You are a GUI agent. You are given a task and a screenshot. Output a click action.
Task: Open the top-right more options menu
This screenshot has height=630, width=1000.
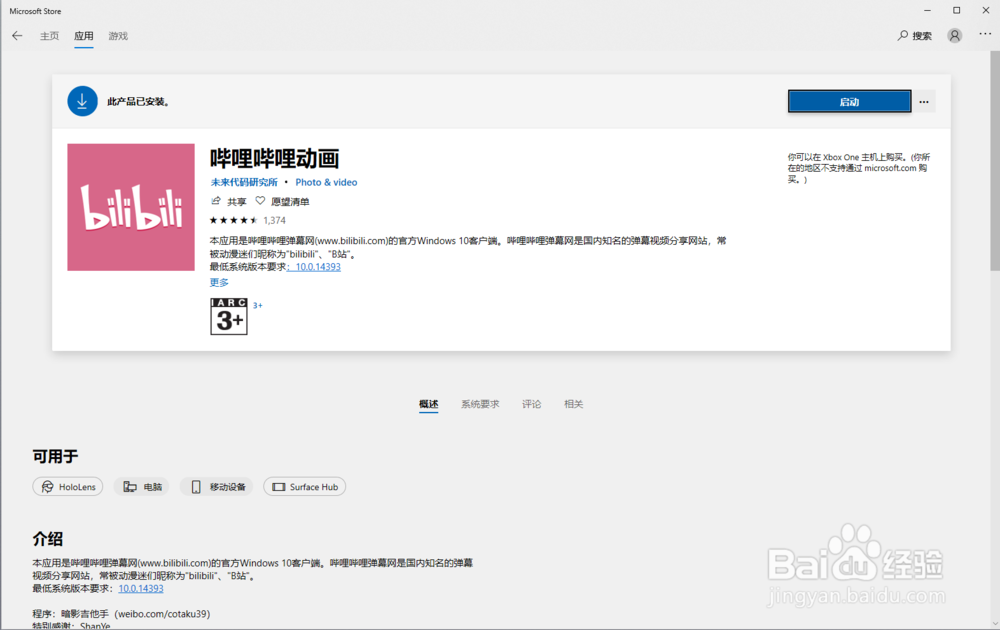pyautogui.click(x=985, y=34)
